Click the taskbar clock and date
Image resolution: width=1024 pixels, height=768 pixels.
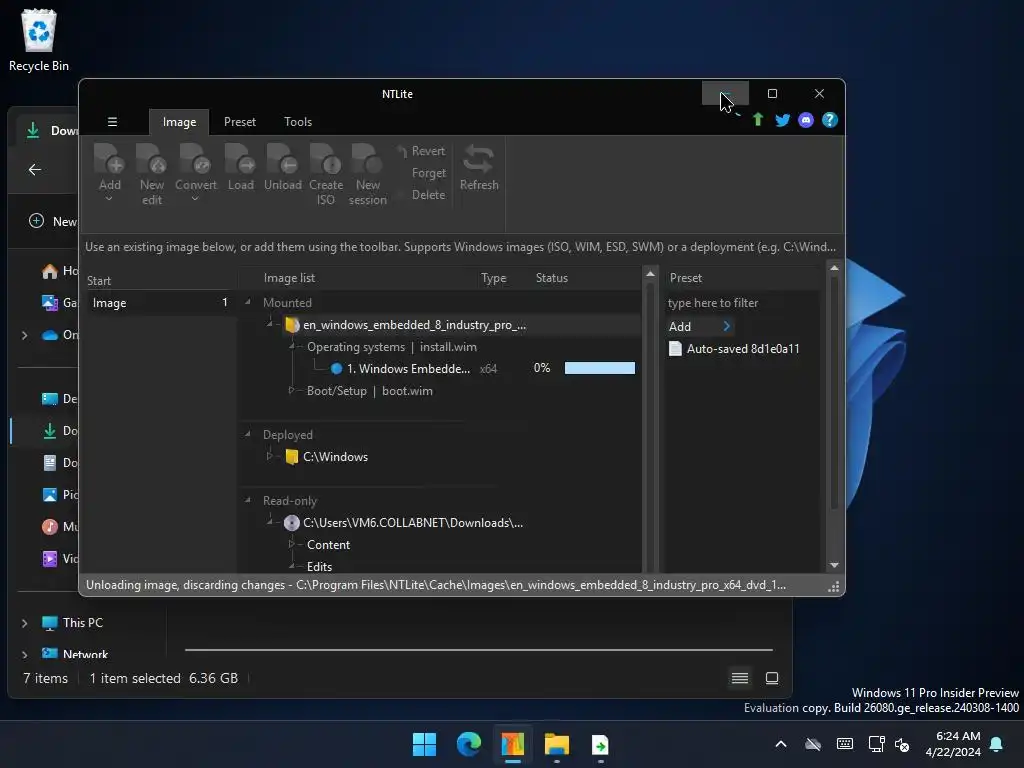point(952,744)
